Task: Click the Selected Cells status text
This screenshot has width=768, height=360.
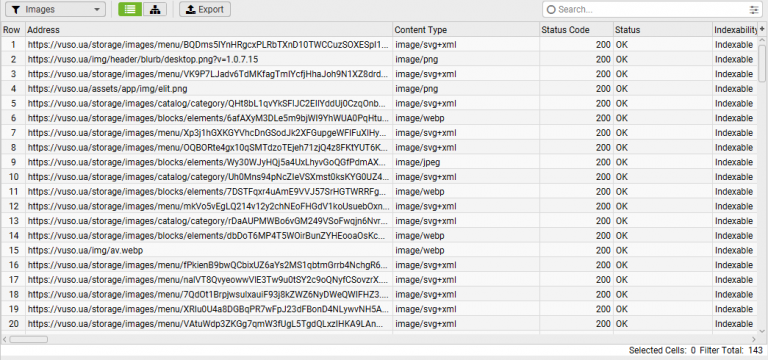Action: pyautogui.click(x=662, y=350)
